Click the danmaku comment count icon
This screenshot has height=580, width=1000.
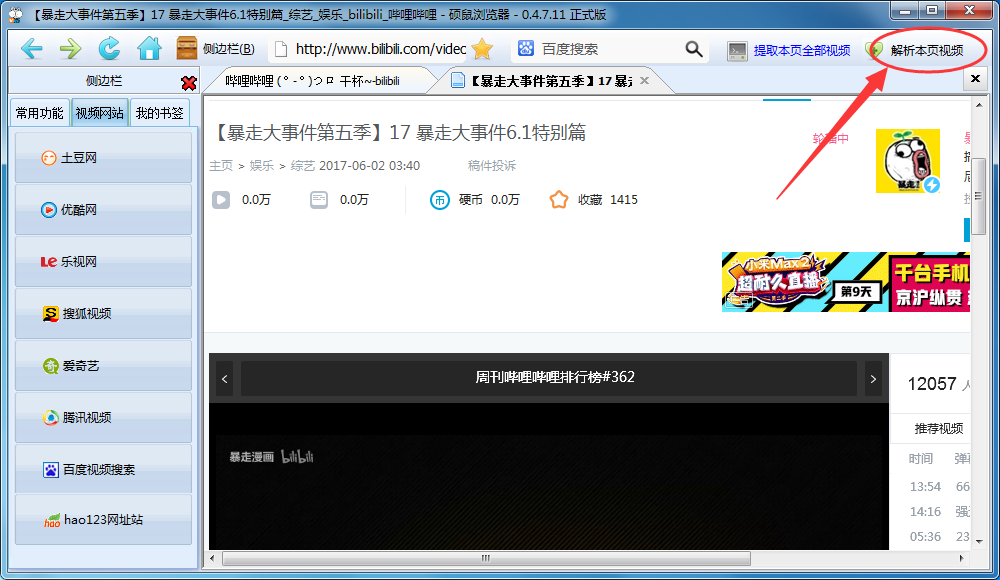point(319,200)
